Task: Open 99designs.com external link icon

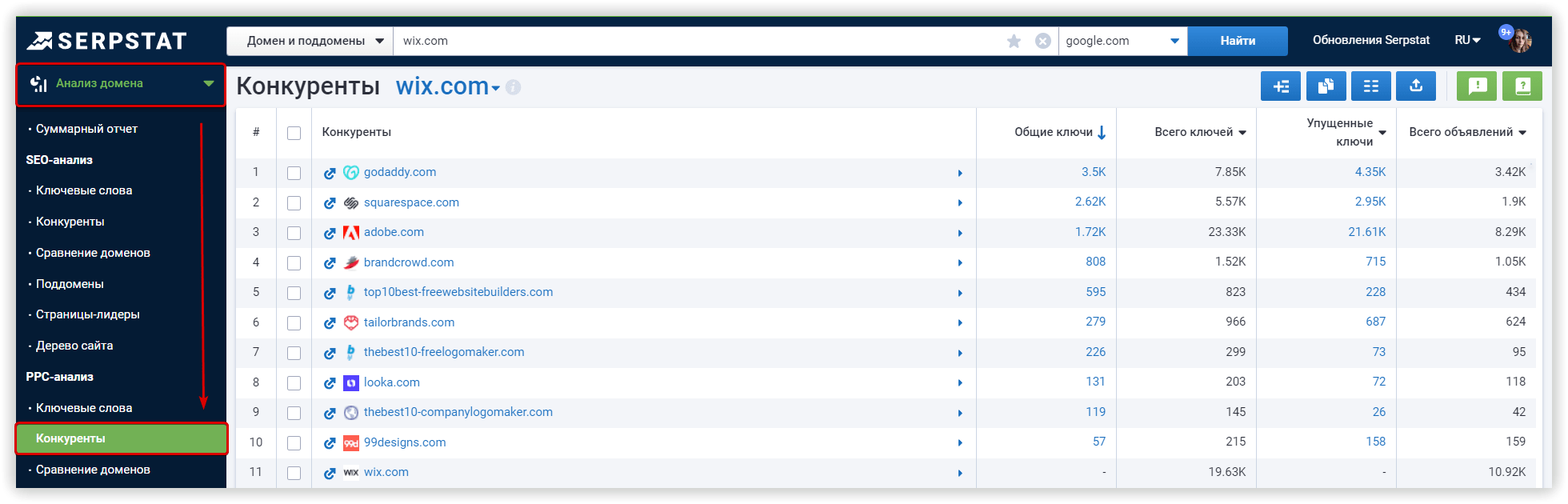Action: pos(330,443)
